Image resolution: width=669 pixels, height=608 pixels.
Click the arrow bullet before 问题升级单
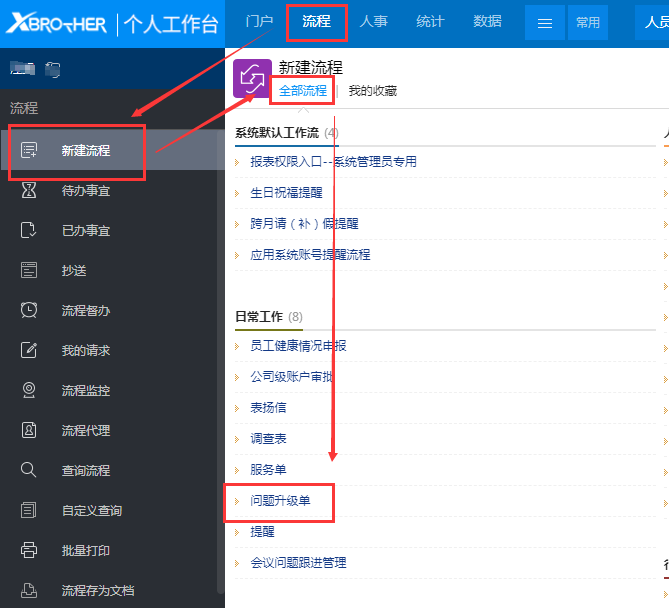[237, 501]
